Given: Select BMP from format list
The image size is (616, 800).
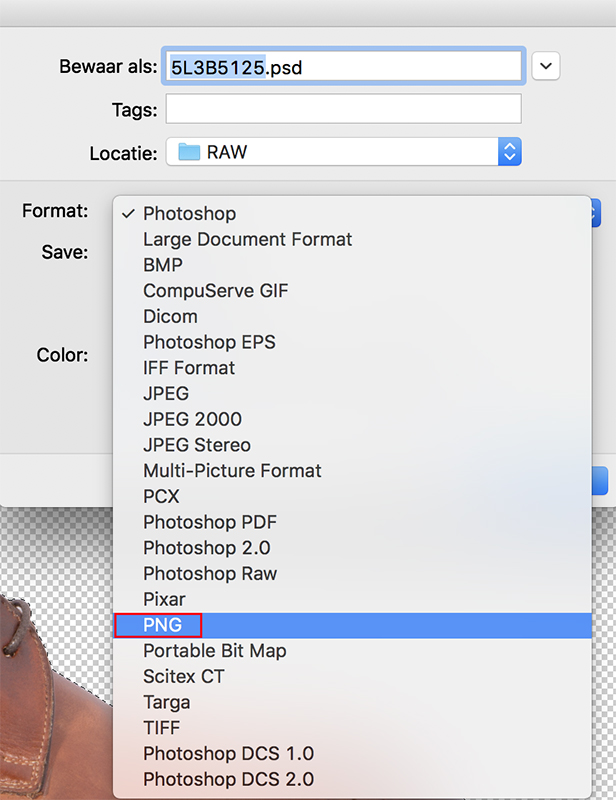Looking at the screenshot, I should pyautogui.click(x=352, y=265).
